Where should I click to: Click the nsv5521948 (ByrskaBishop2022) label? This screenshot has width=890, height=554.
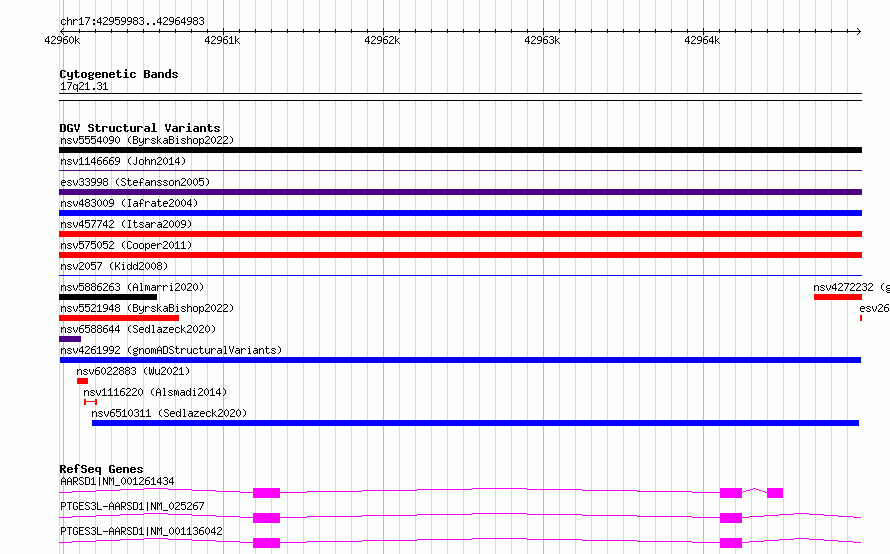pos(147,308)
